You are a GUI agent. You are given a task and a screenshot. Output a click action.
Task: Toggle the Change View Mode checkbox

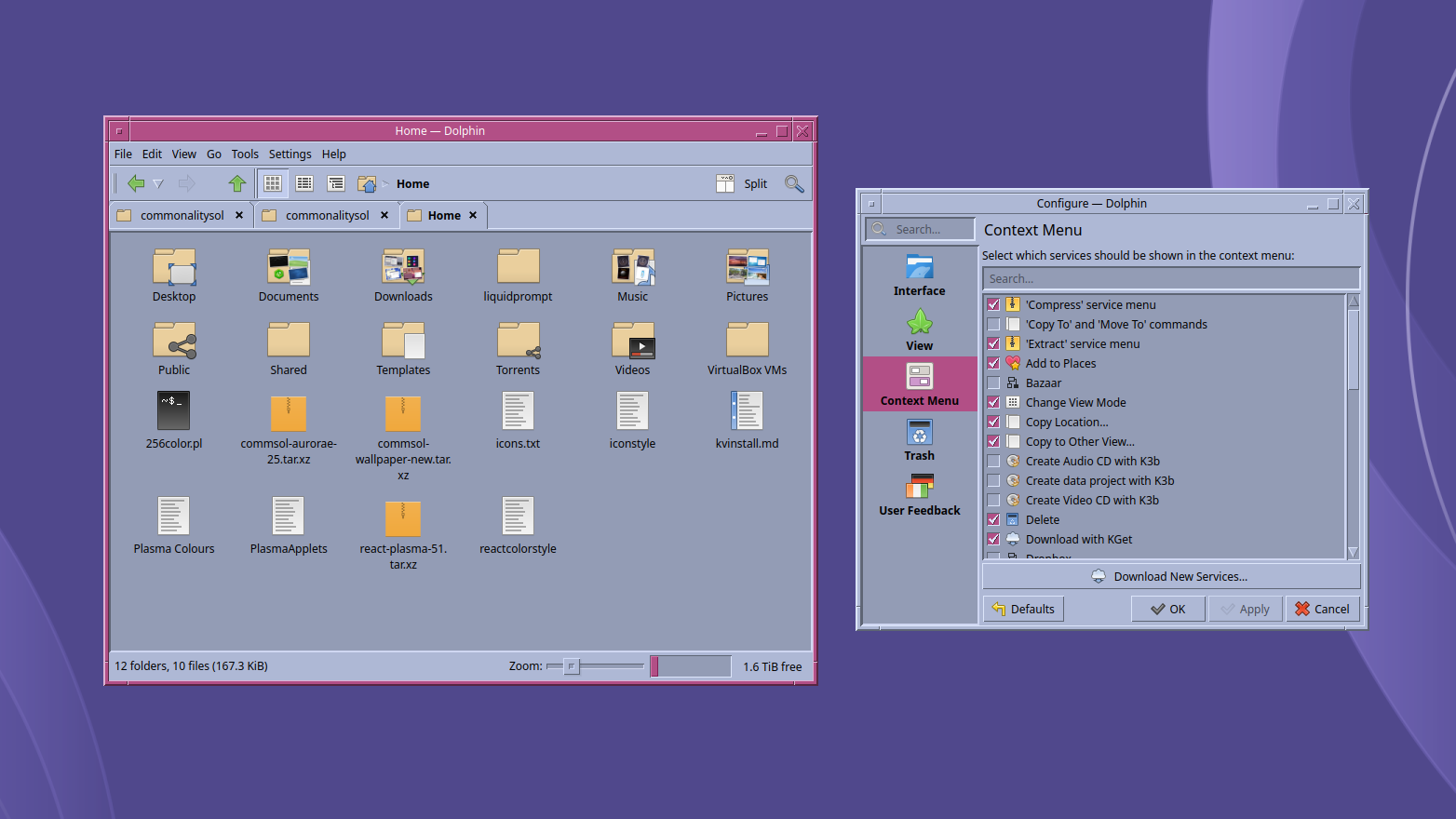coord(993,402)
